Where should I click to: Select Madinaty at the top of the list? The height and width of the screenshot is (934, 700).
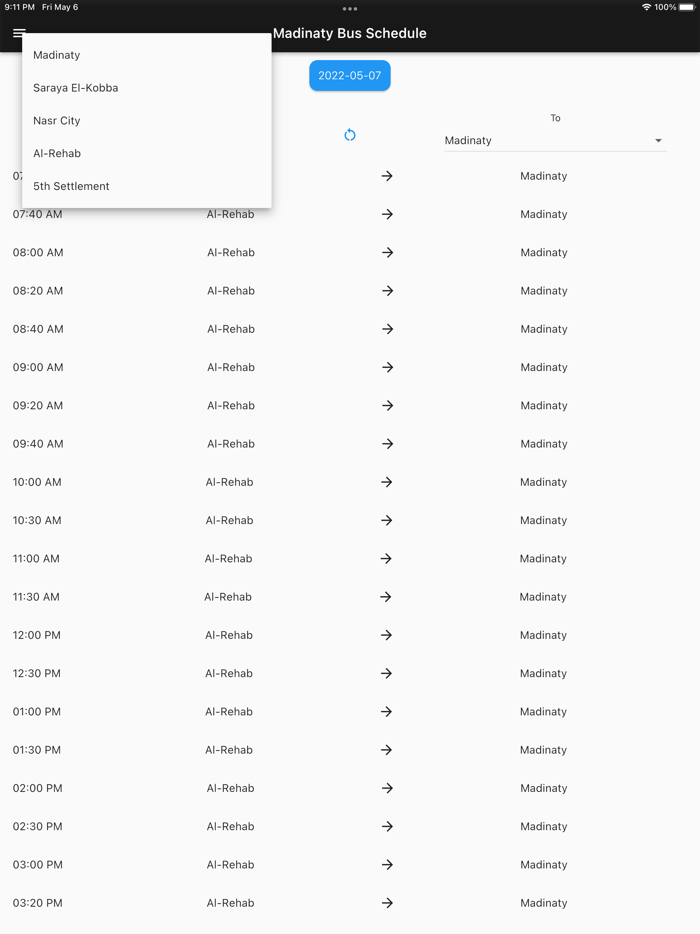point(57,55)
